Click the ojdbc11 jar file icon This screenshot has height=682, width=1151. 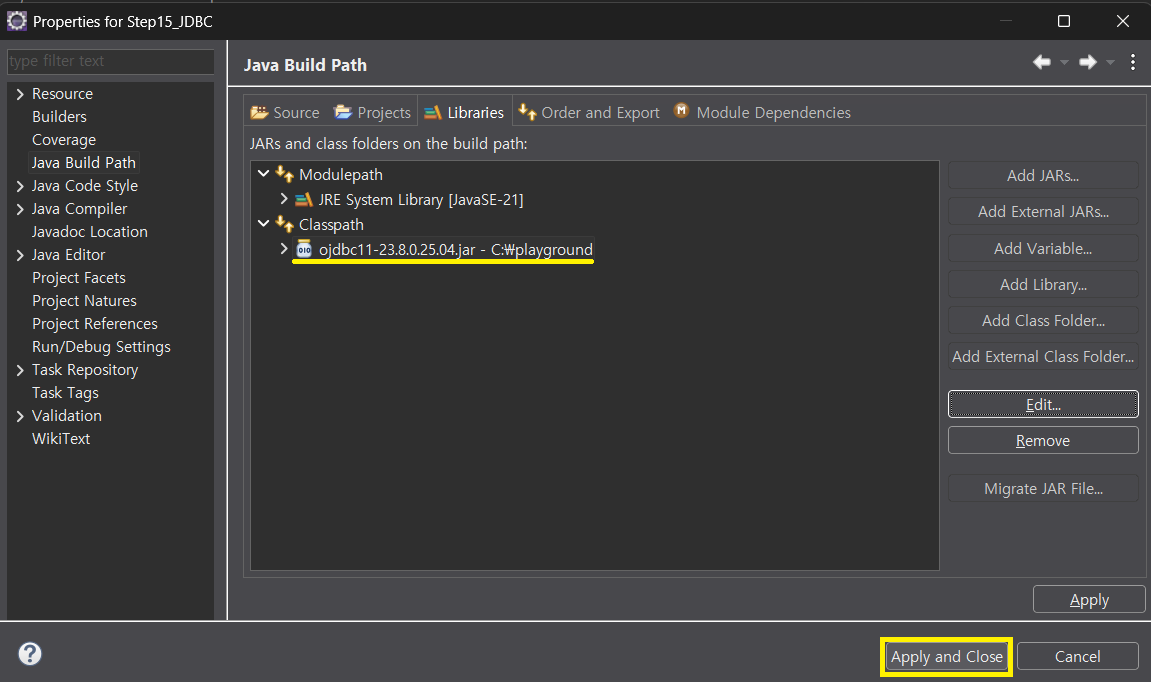coord(304,250)
